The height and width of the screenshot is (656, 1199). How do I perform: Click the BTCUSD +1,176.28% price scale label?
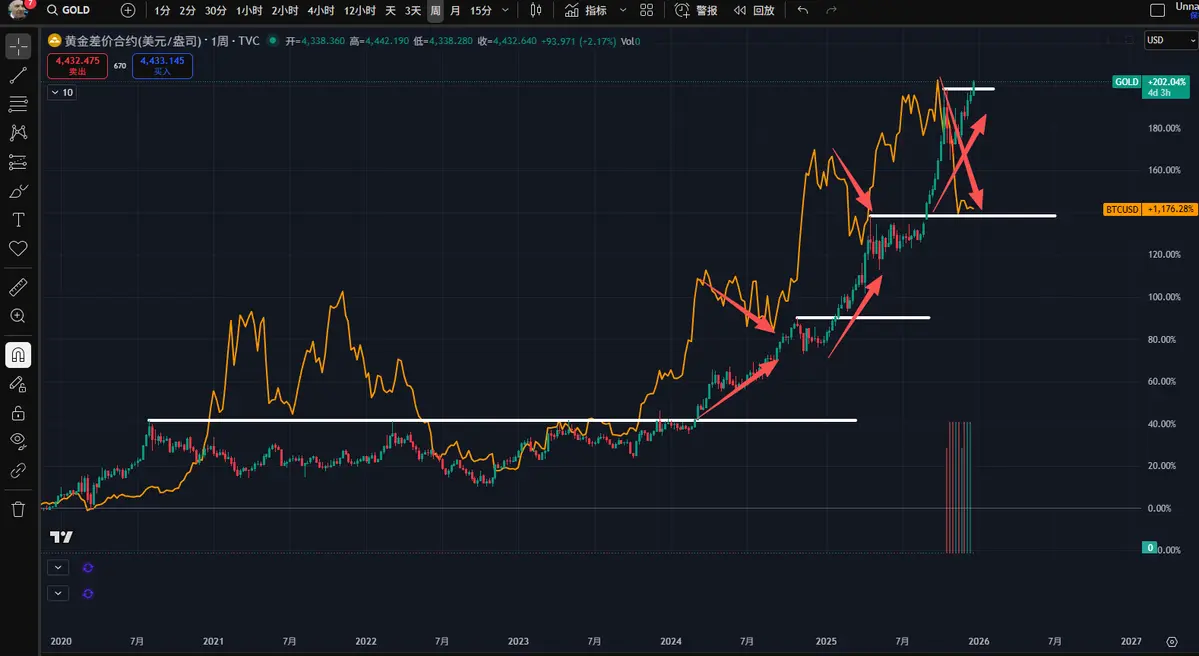click(x=1149, y=209)
